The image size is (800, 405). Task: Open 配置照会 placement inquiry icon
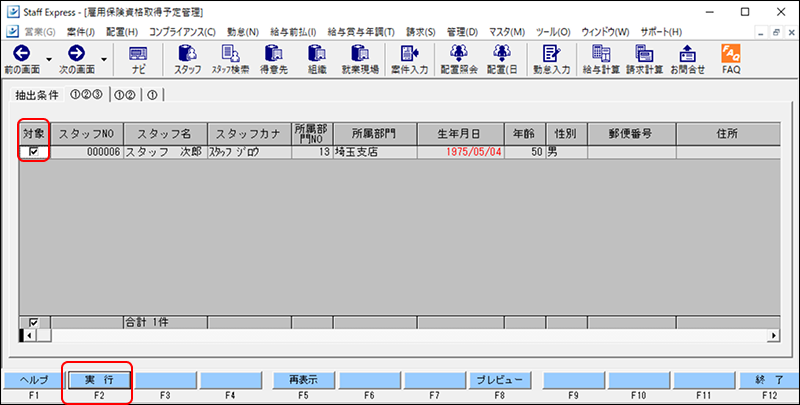point(459,53)
